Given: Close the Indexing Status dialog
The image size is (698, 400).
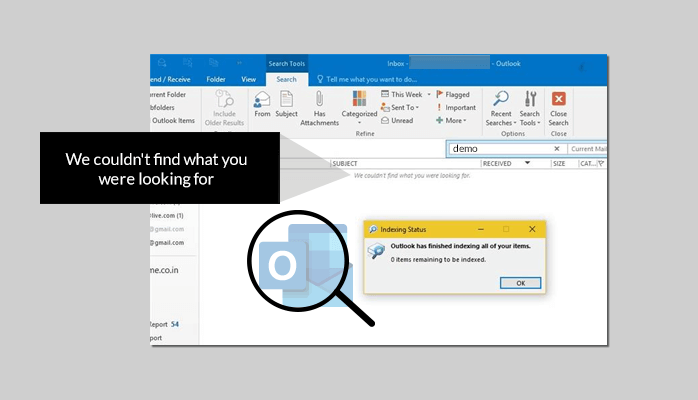Looking at the screenshot, I should click(x=532, y=229).
